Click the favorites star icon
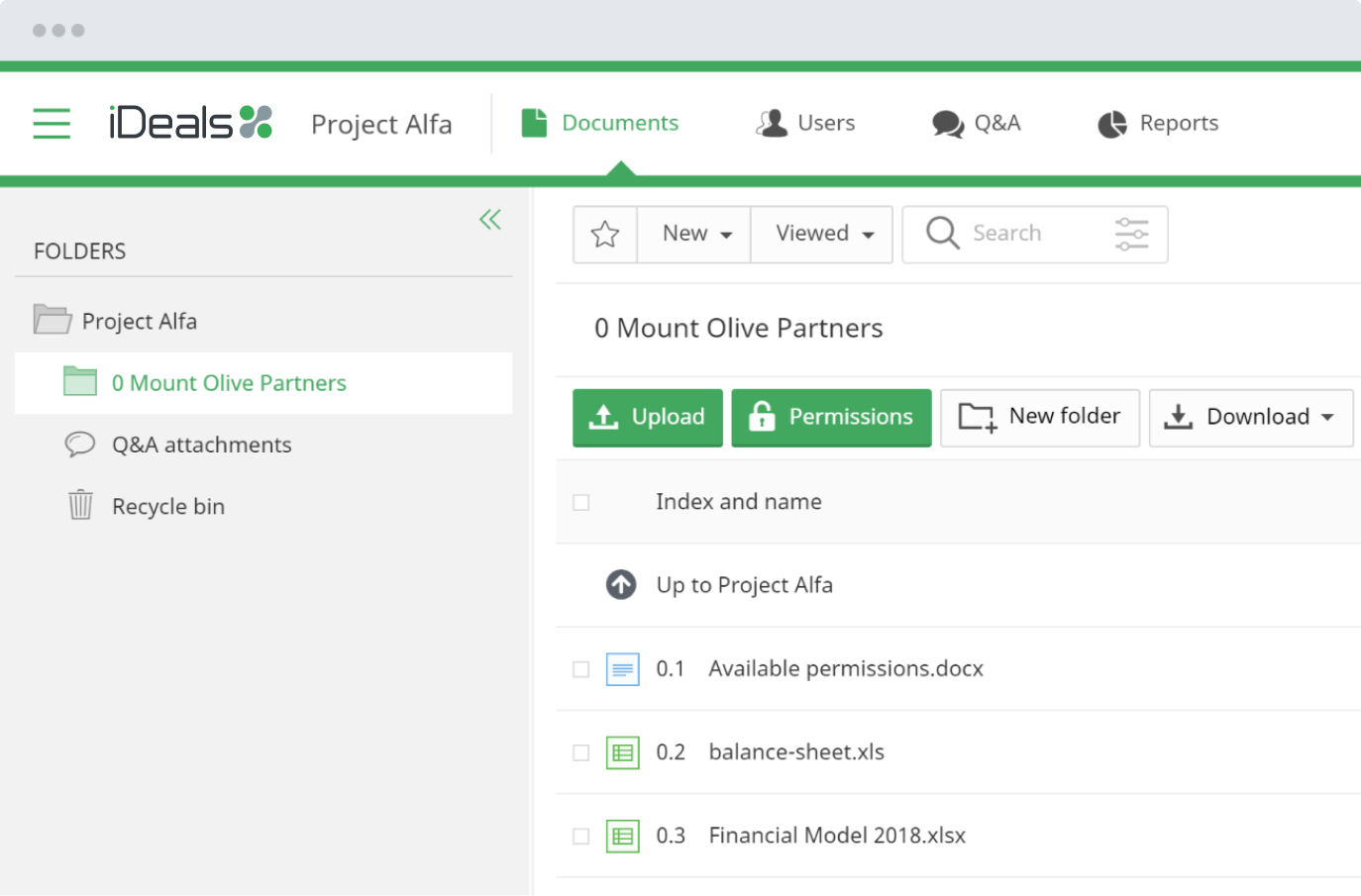1361x896 pixels. click(x=605, y=235)
